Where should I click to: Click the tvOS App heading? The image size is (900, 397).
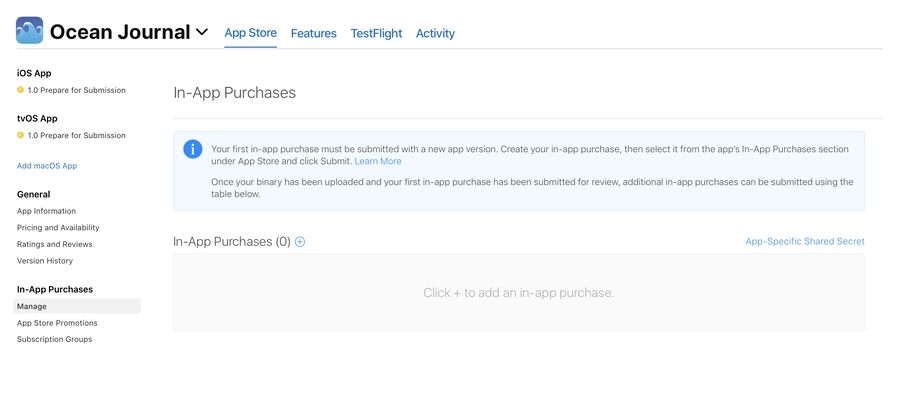(x=37, y=119)
